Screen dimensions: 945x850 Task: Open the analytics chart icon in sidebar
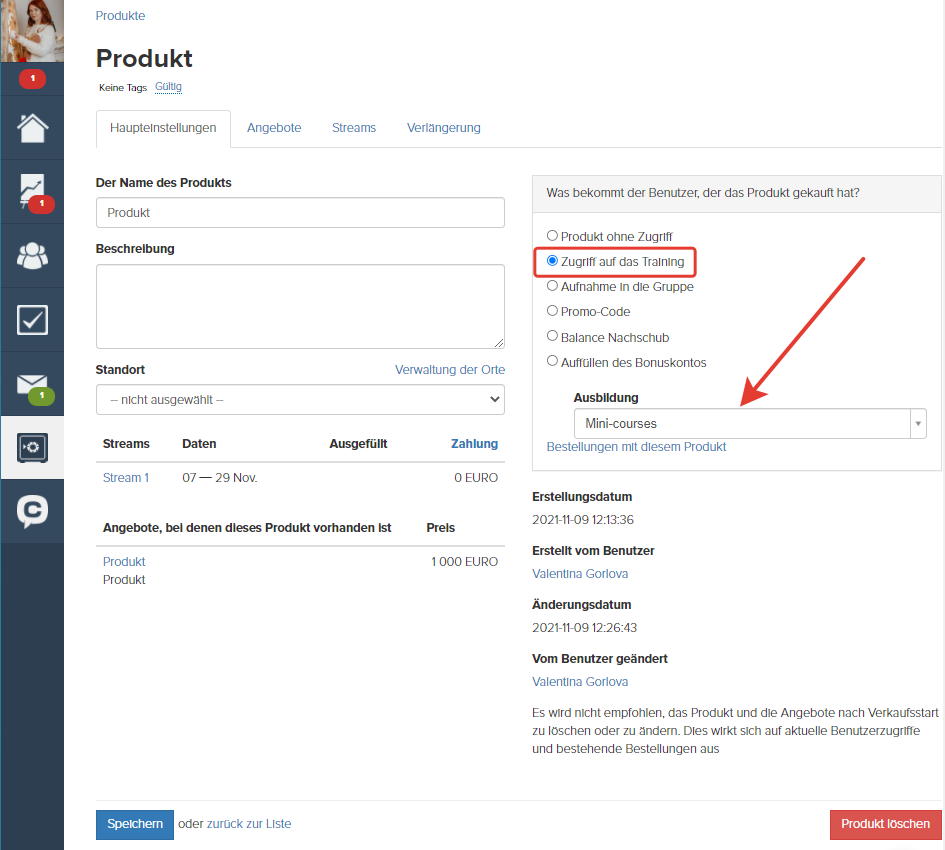click(x=32, y=192)
